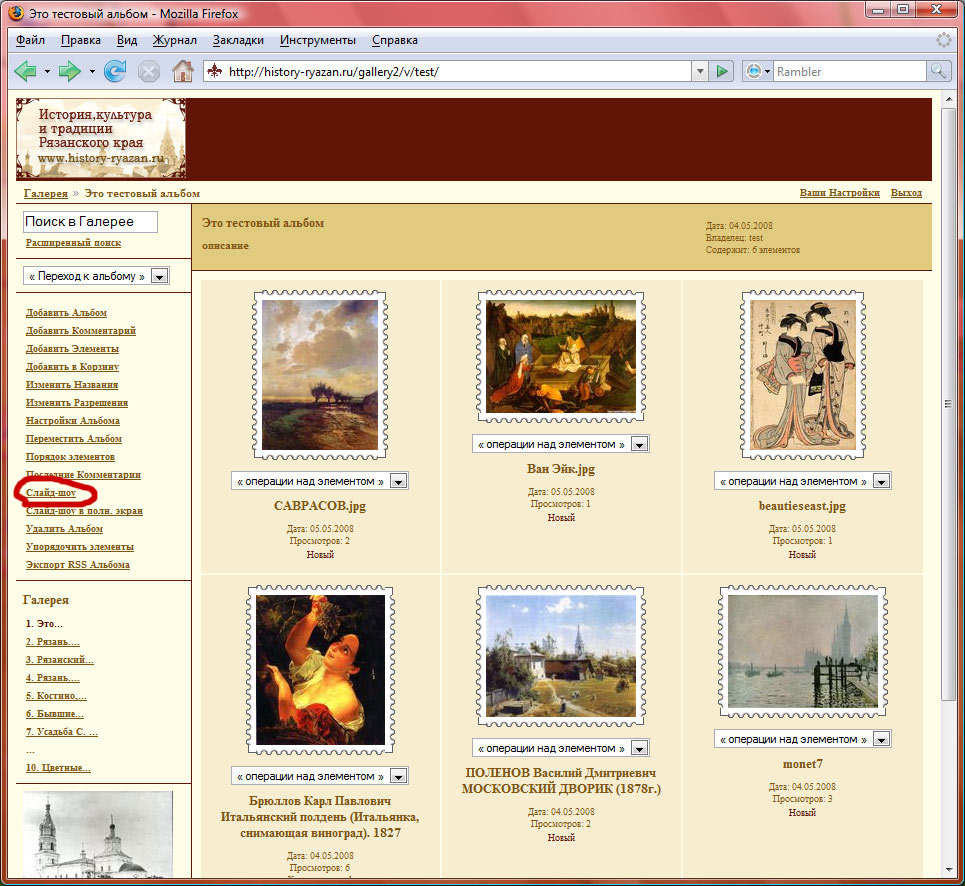The height and width of the screenshot is (886, 965).
Task: Click the Ван Эйк.jpg painting thumbnail
Action: point(561,356)
